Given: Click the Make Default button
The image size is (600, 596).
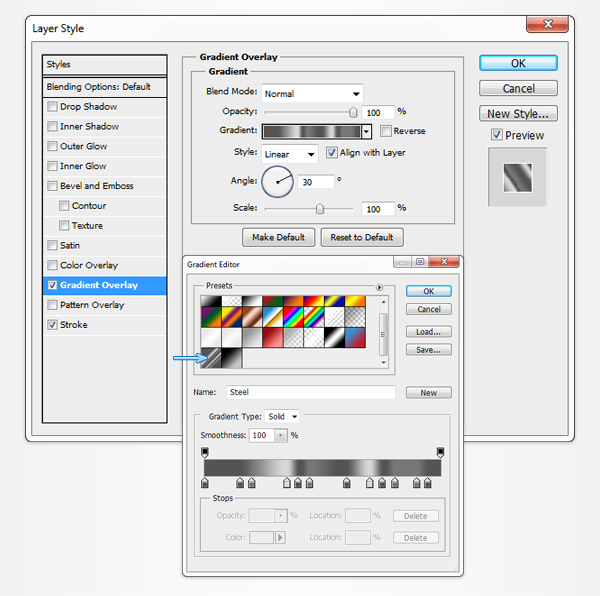Looking at the screenshot, I should click(x=278, y=238).
